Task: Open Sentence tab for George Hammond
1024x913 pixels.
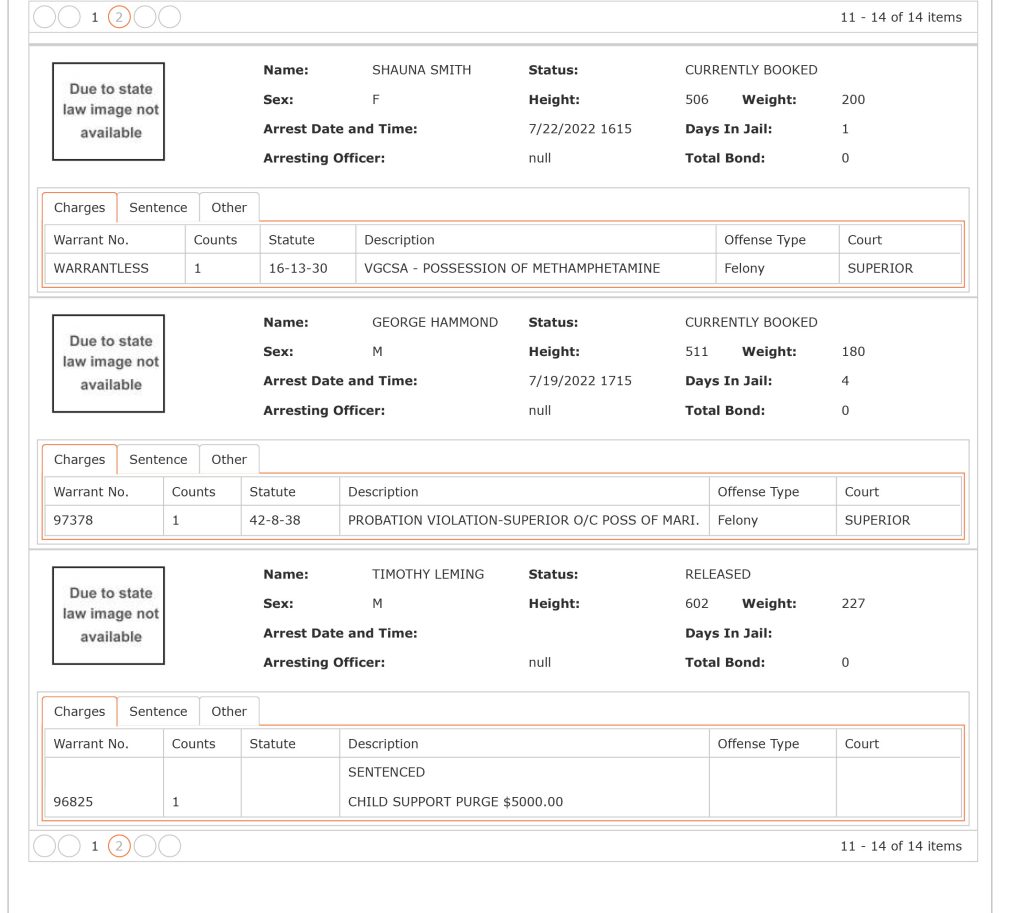Action: 158,460
